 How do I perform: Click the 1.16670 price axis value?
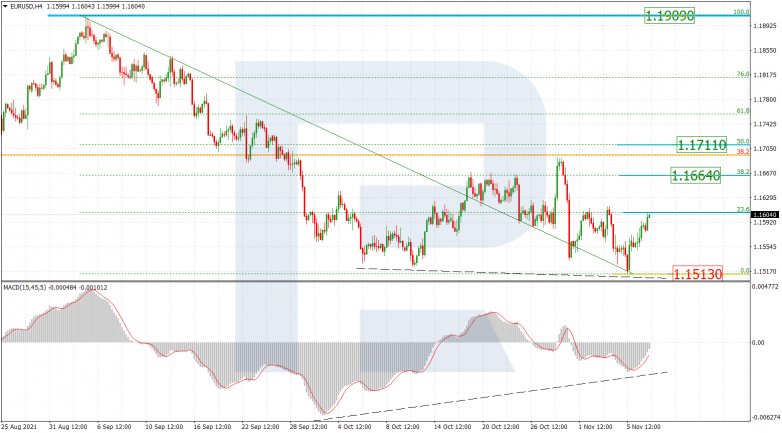tap(766, 173)
